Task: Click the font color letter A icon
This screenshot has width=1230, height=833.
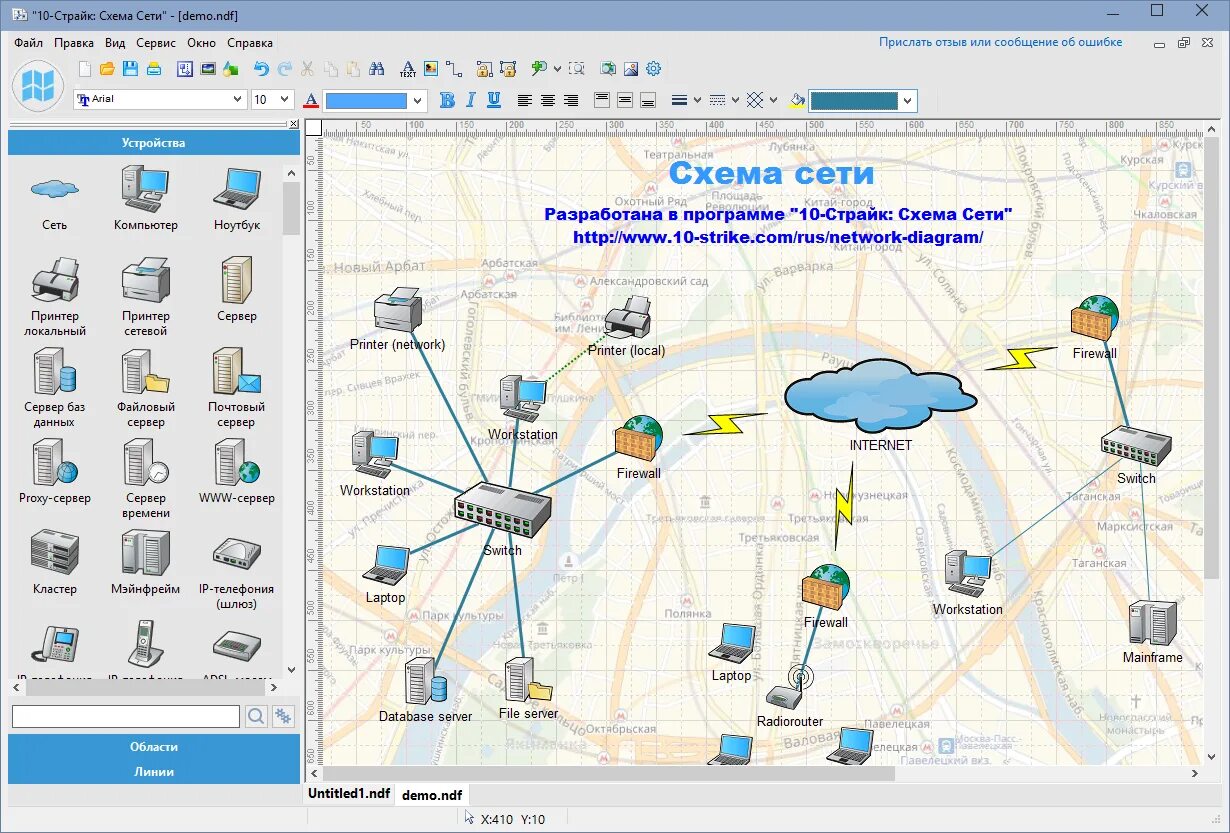Action: [311, 100]
